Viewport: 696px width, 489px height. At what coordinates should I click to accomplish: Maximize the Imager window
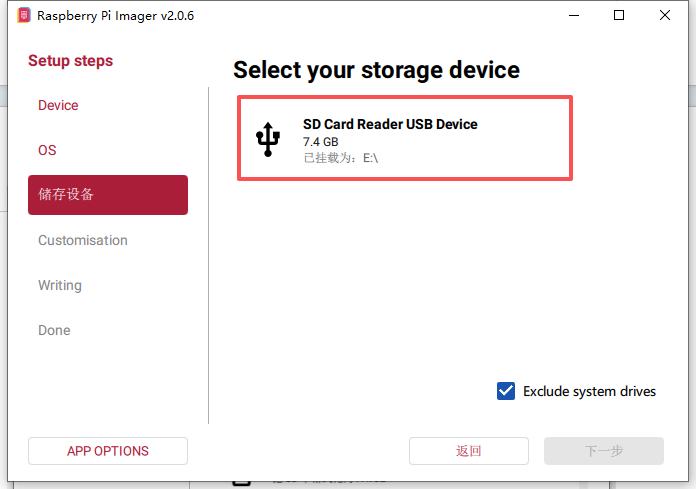619,15
